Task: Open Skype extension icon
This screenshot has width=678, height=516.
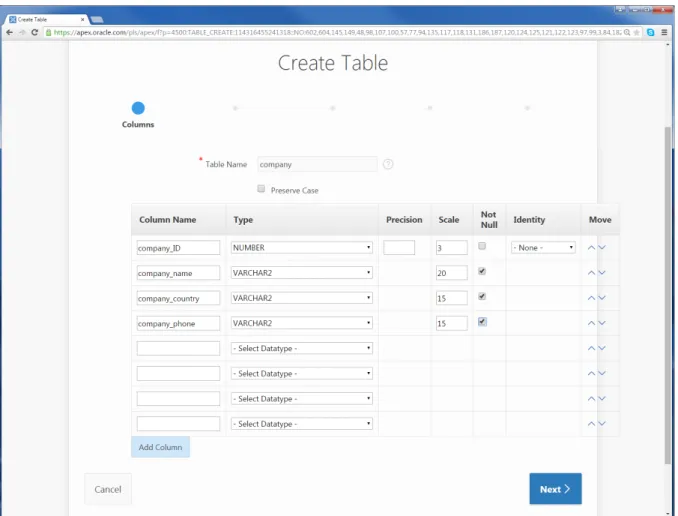Action: 650,32
